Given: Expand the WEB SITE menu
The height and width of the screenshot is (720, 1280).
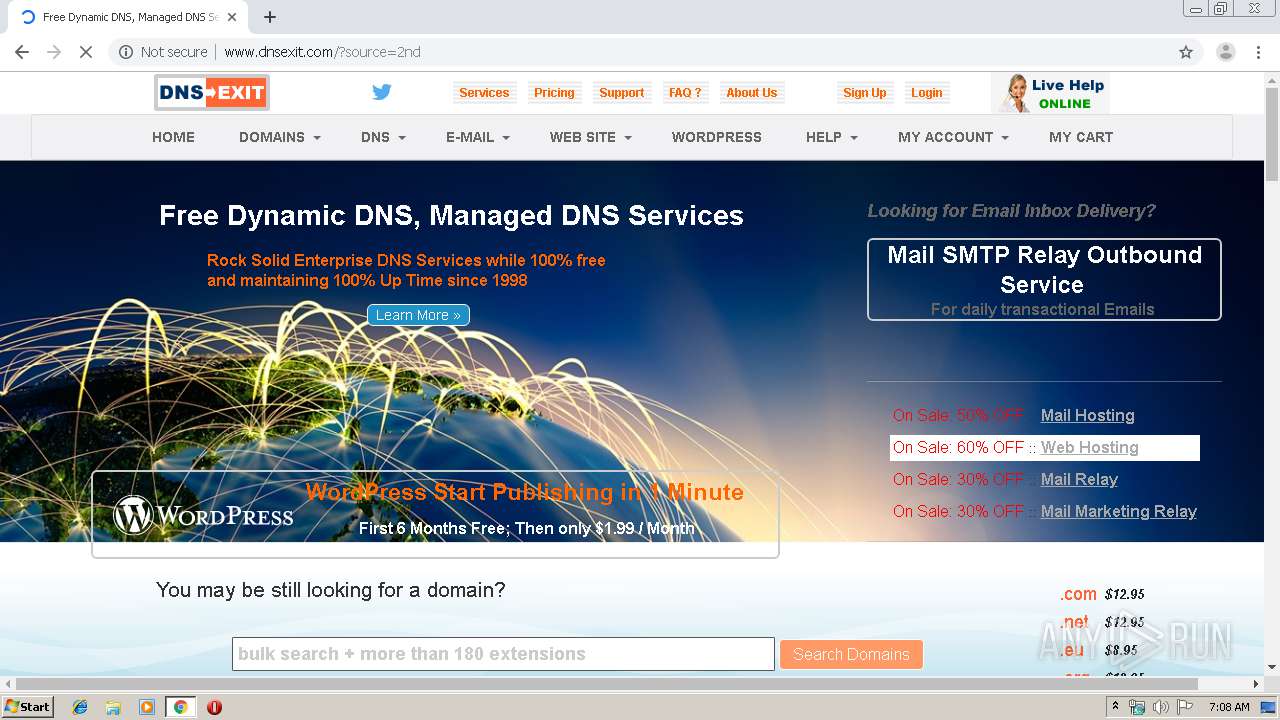Looking at the screenshot, I should pyautogui.click(x=591, y=137).
